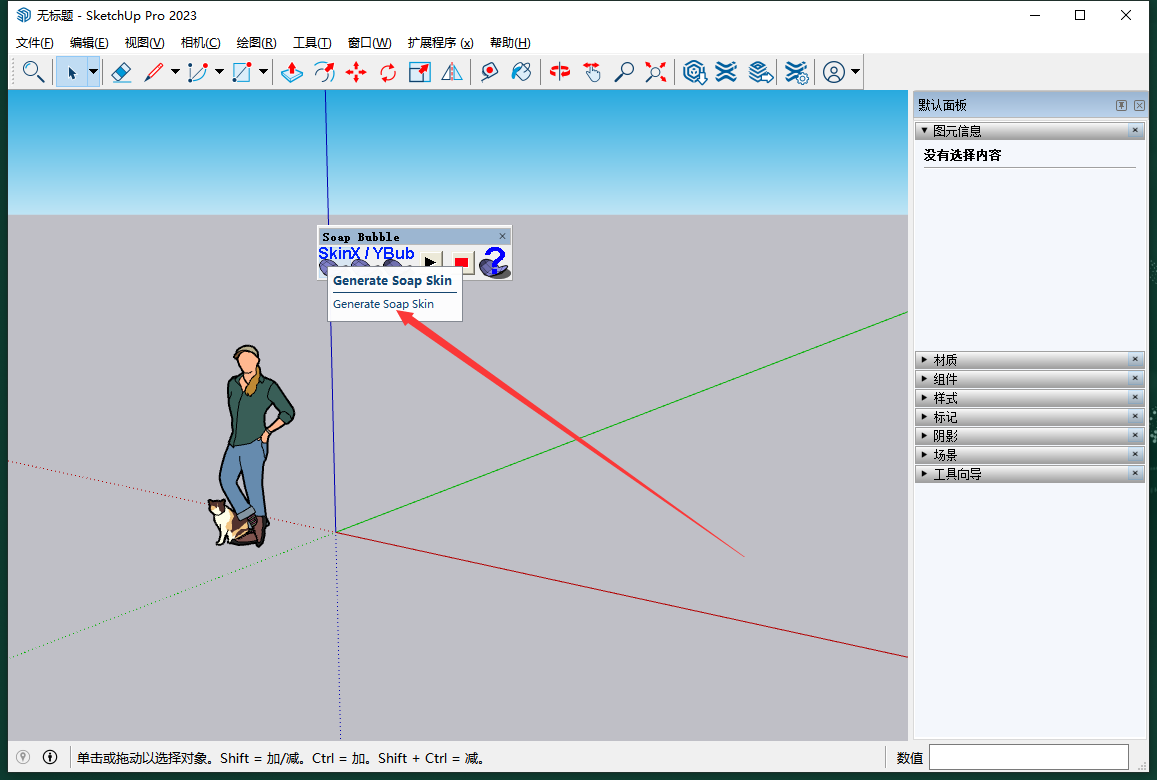Screen dimensions: 1157x780
Task: Select the Move tool
Action: click(356, 71)
